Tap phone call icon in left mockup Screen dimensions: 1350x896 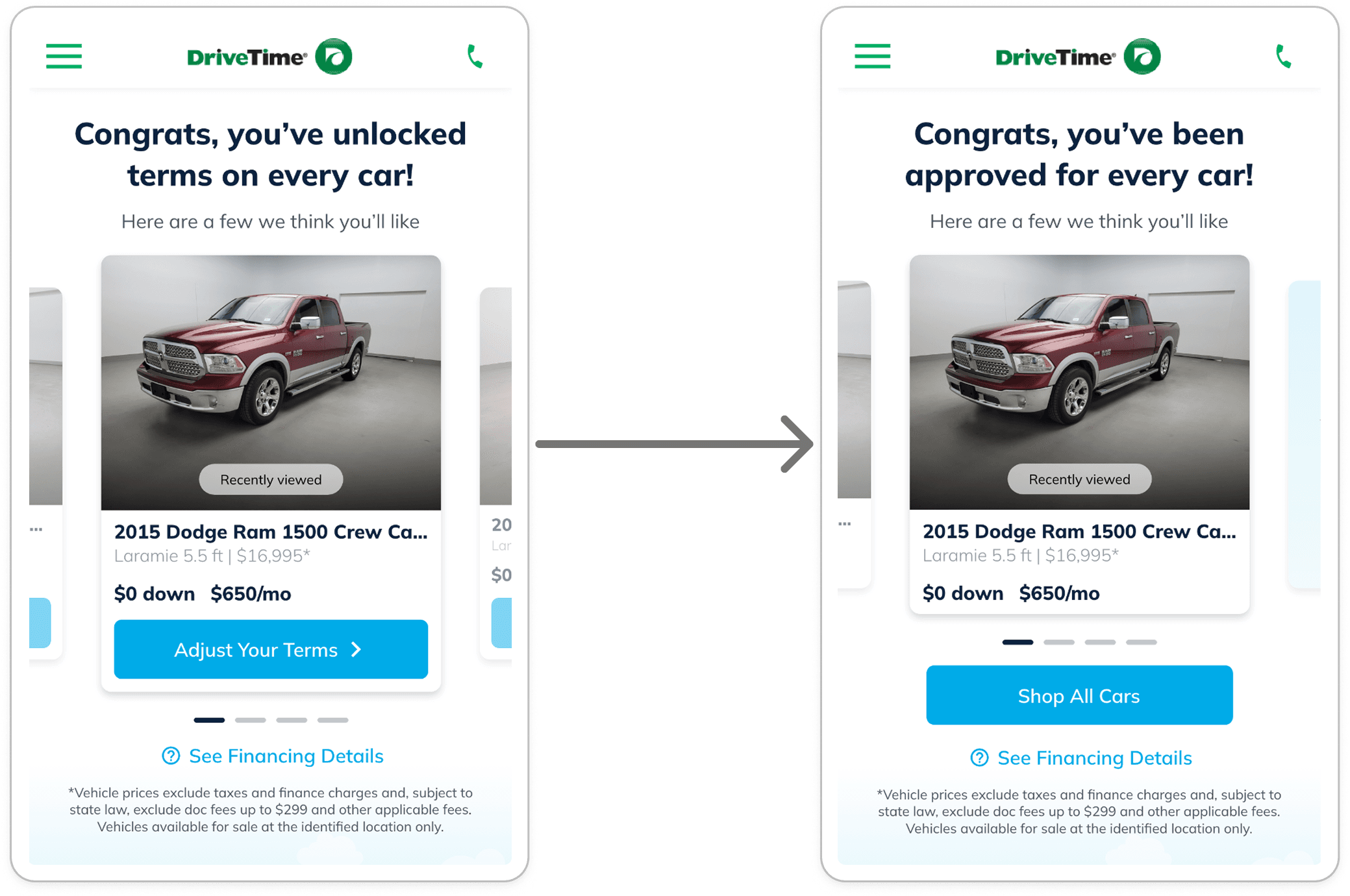point(475,56)
